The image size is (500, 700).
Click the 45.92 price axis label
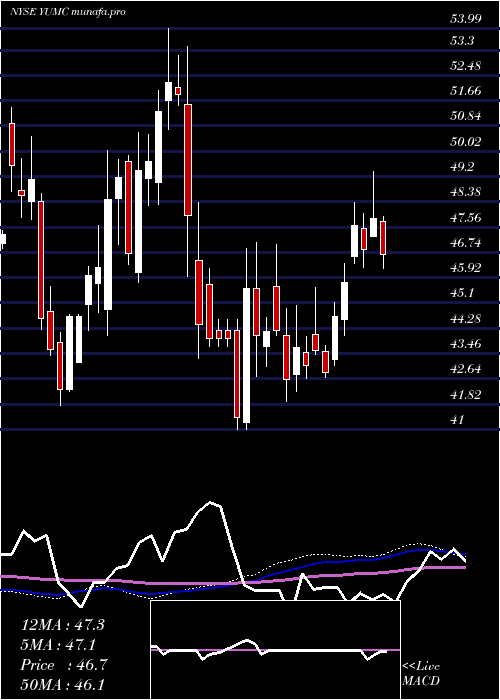point(466,268)
